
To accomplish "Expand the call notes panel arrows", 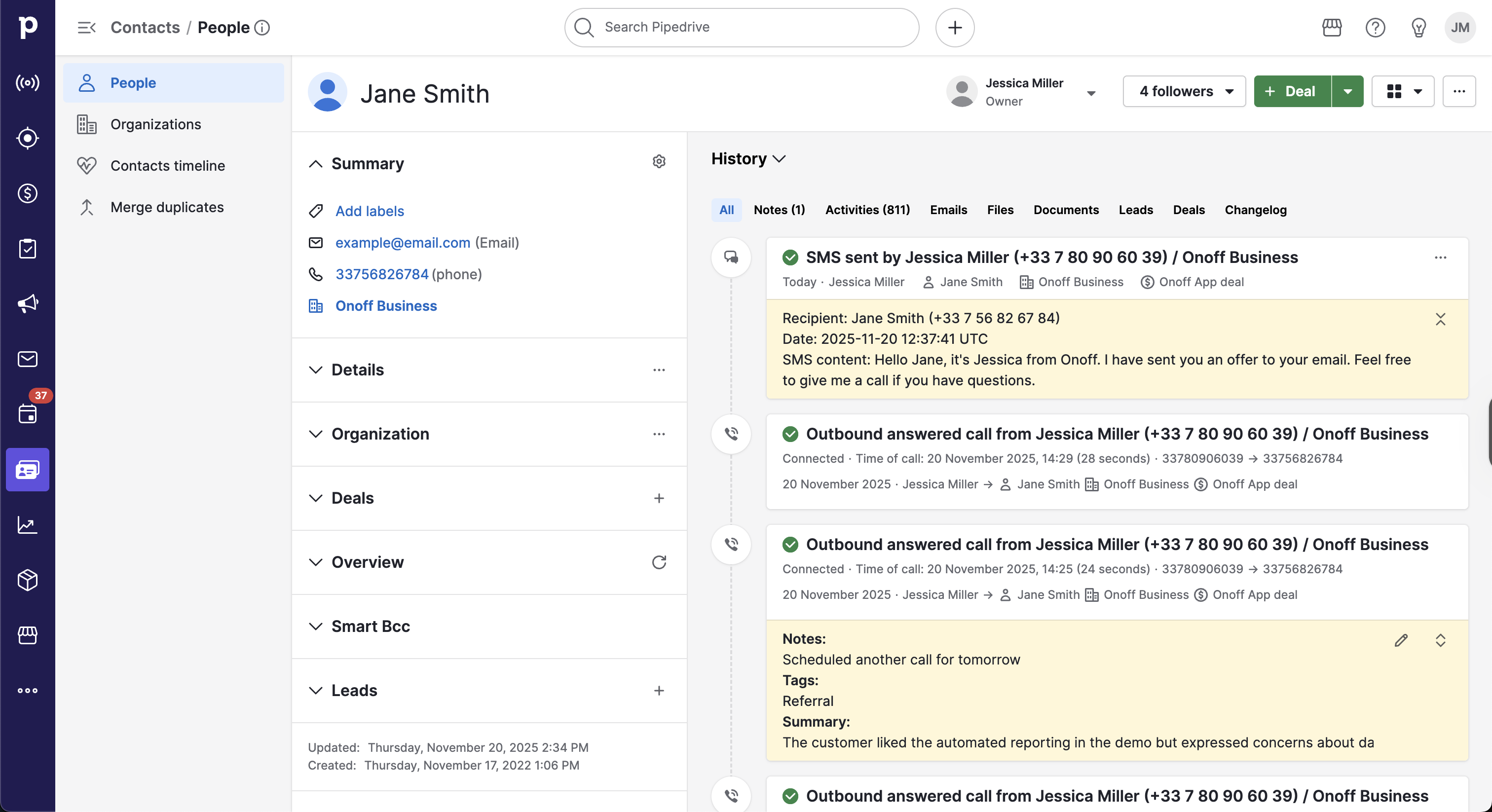I will 1441,640.
